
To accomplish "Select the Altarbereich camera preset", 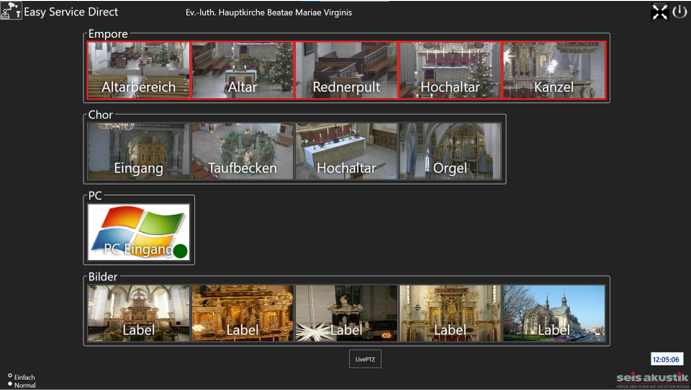I will point(139,70).
